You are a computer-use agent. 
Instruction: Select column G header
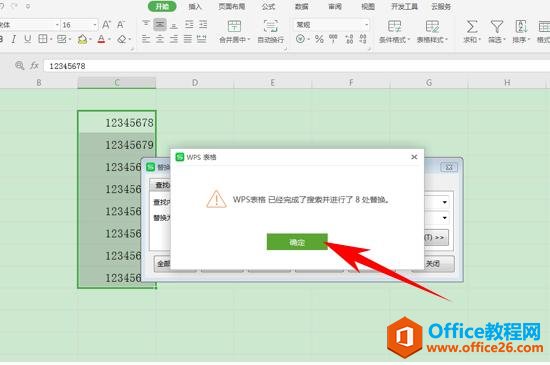(x=429, y=83)
